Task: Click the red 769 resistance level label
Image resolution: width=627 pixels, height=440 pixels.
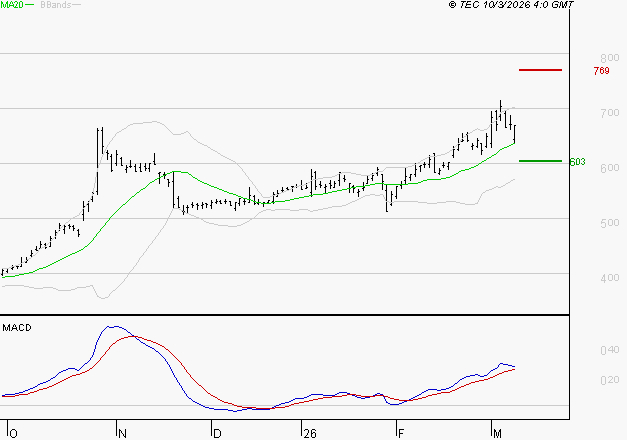Action: point(601,71)
